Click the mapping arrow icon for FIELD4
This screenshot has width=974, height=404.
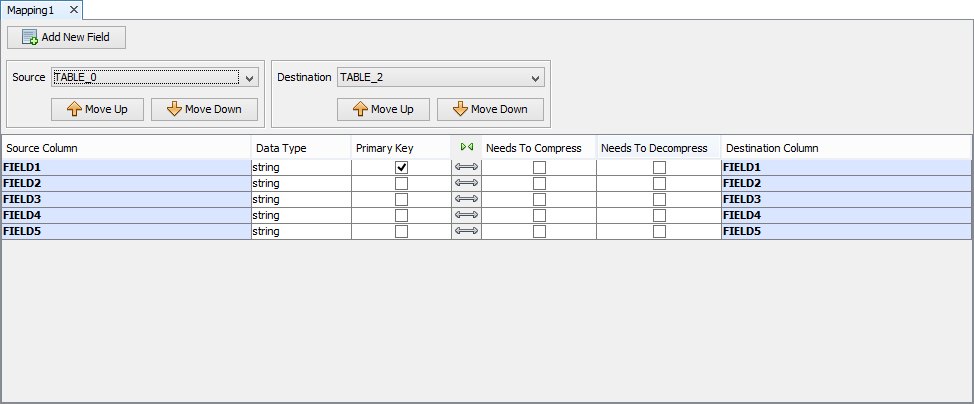point(466,216)
